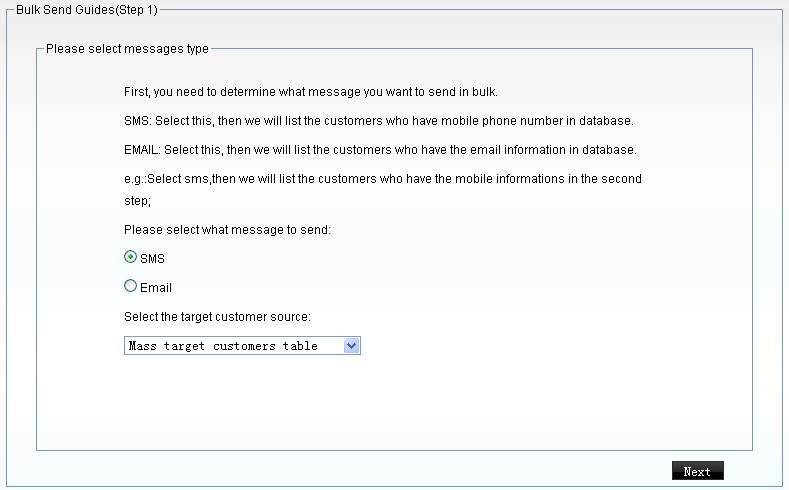Click 'send in bulk' in the first sentence
789x490 pixels.
(x=464, y=92)
